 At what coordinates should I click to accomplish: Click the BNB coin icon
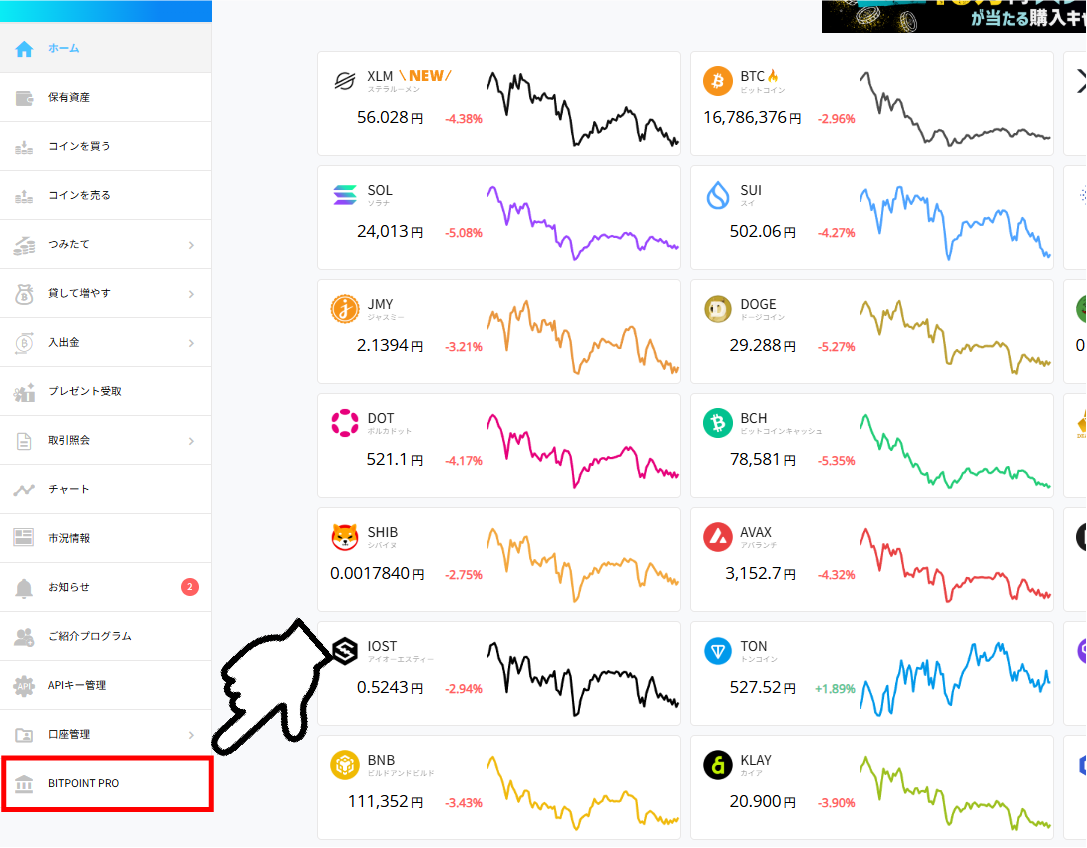click(x=345, y=765)
